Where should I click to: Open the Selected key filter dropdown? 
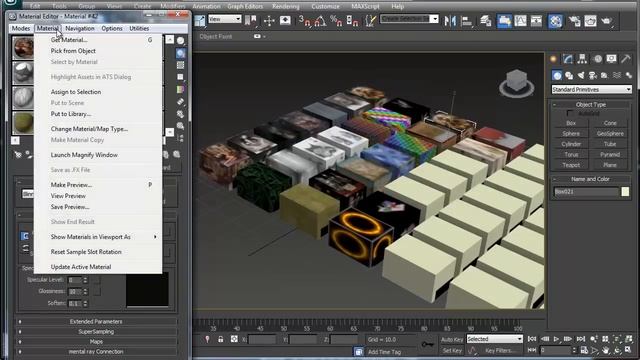[x=494, y=339]
